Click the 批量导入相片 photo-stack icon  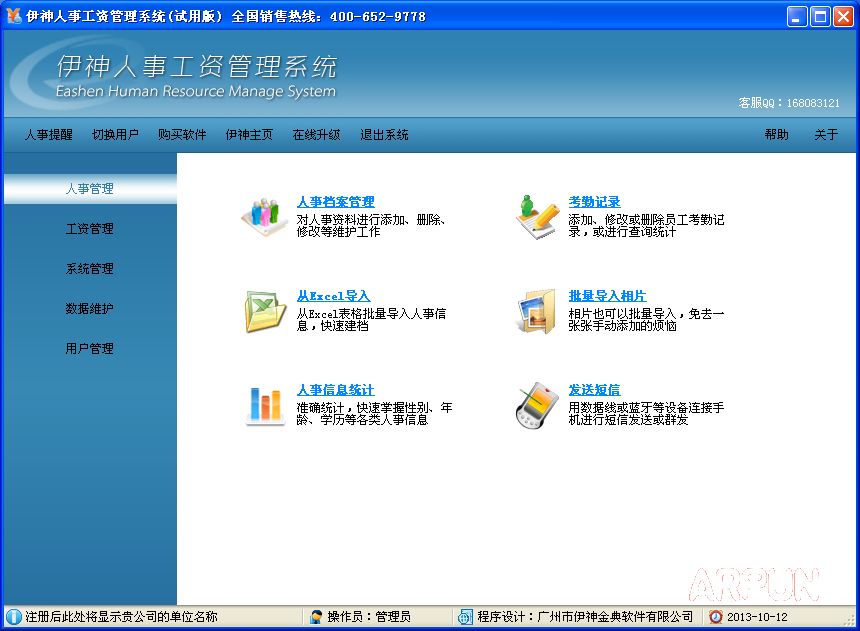click(x=534, y=310)
